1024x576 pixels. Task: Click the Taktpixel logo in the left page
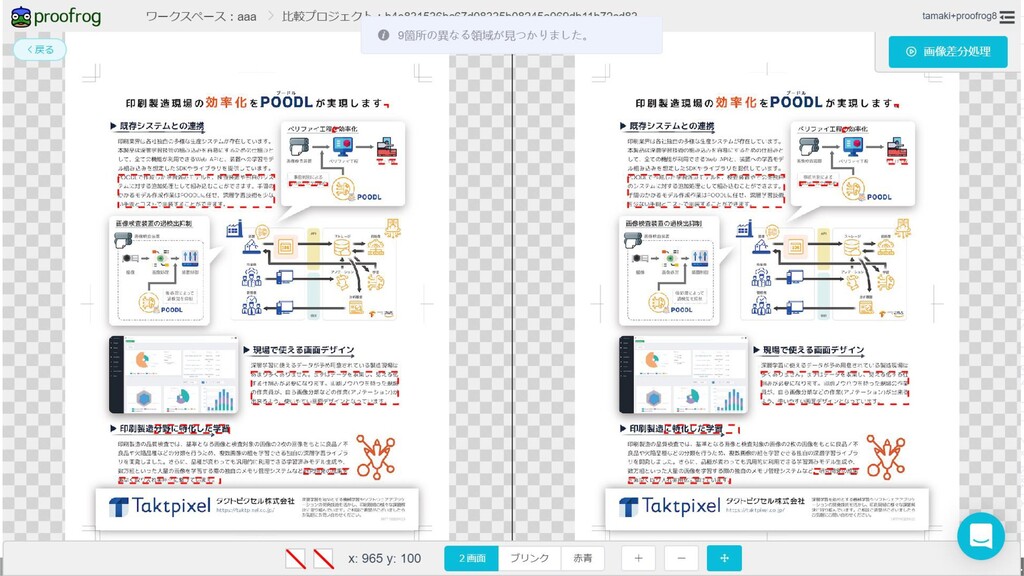[159, 506]
